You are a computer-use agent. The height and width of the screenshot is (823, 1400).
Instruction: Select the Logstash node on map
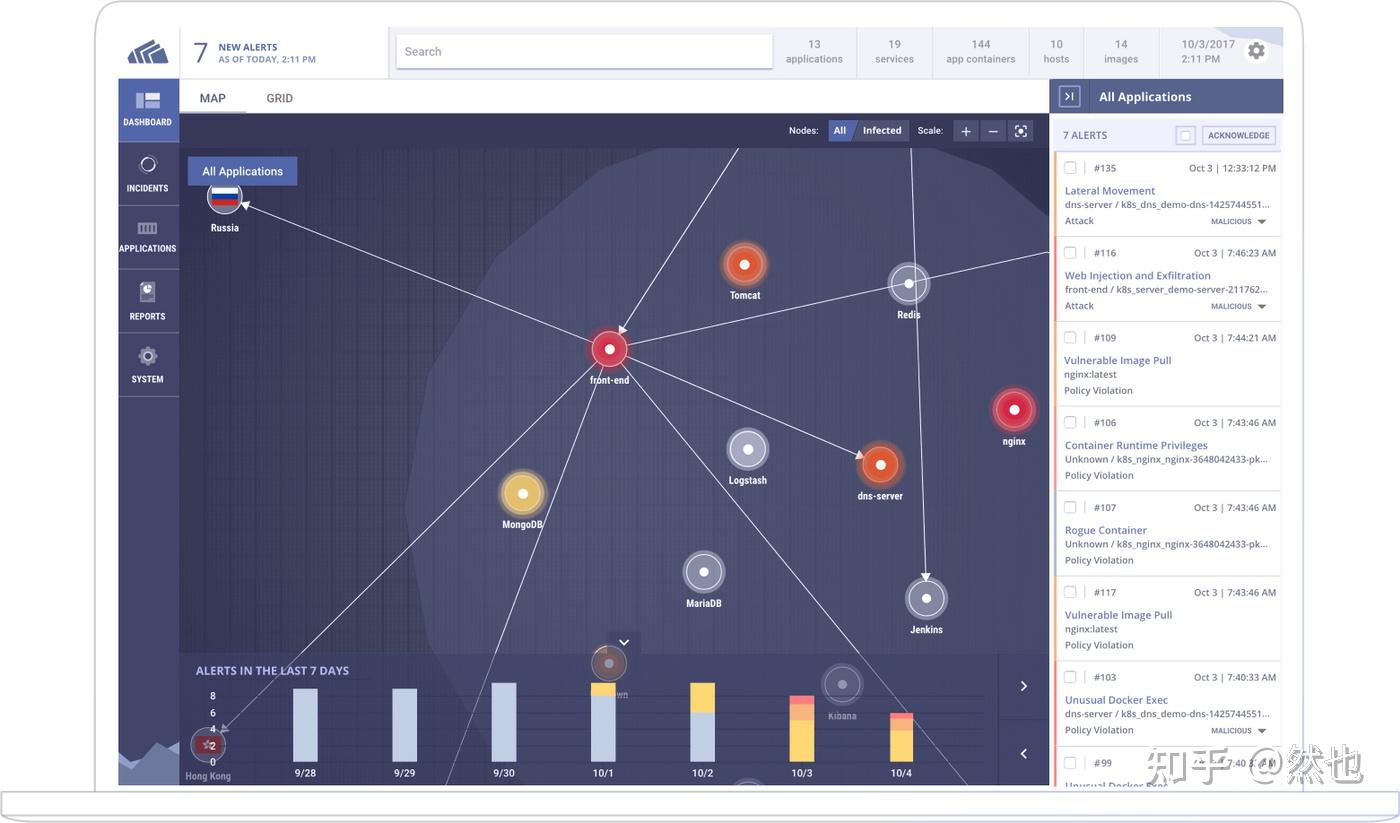pyautogui.click(x=747, y=449)
